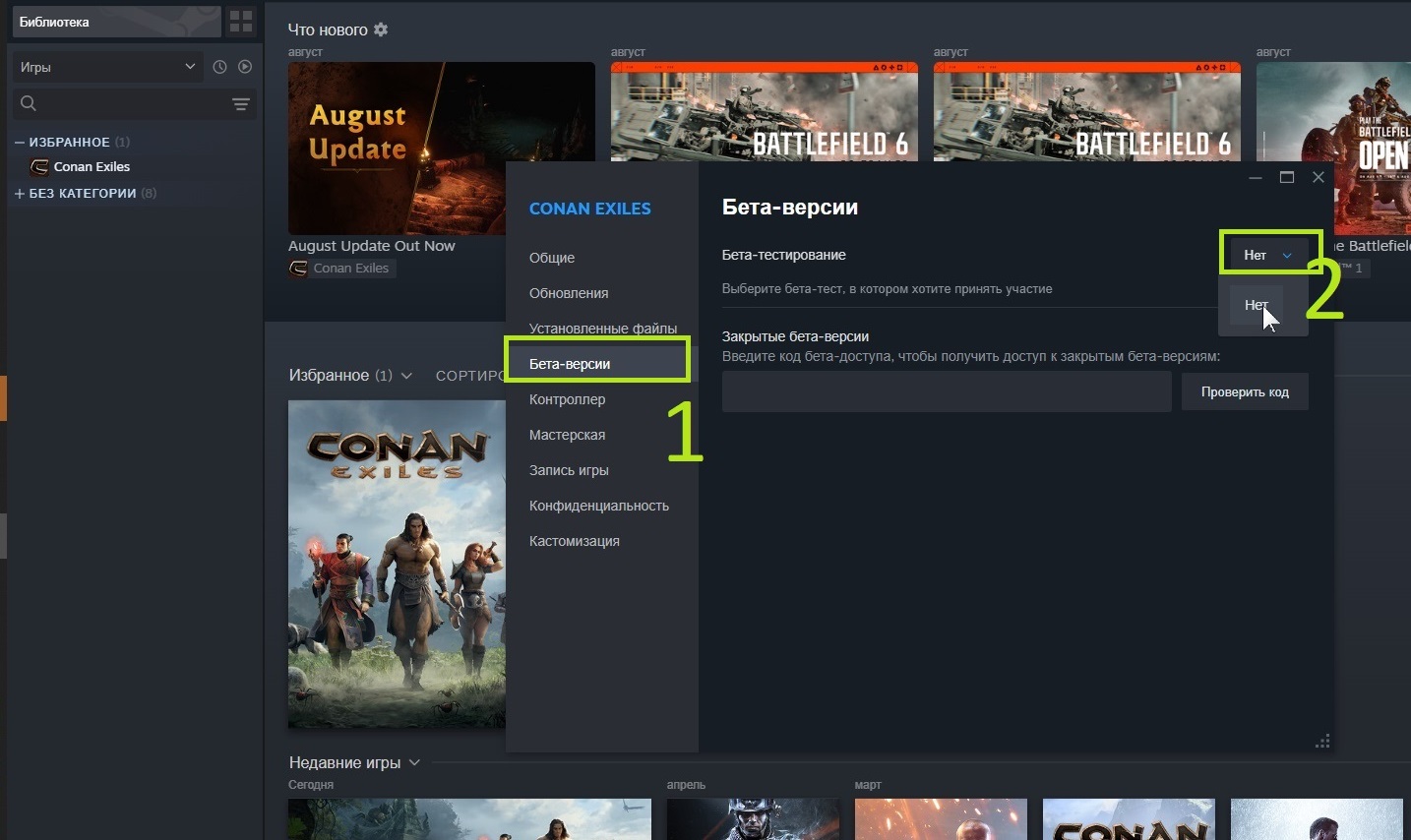Switch library to grid view icon
Viewport: 1411px width, 840px height.
click(x=241, y=22)
